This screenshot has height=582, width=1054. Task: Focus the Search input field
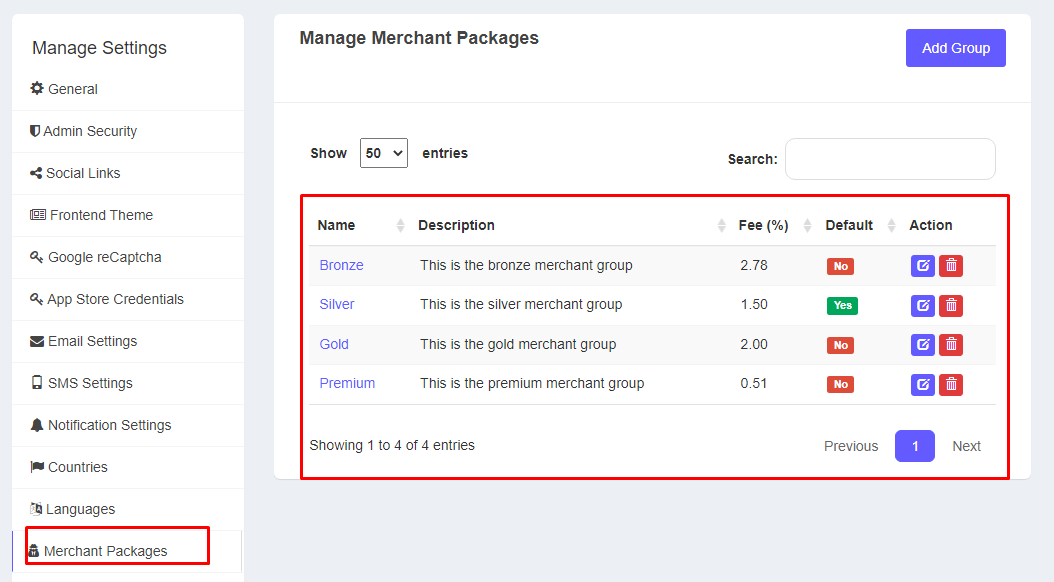click(x=890, y=159)
